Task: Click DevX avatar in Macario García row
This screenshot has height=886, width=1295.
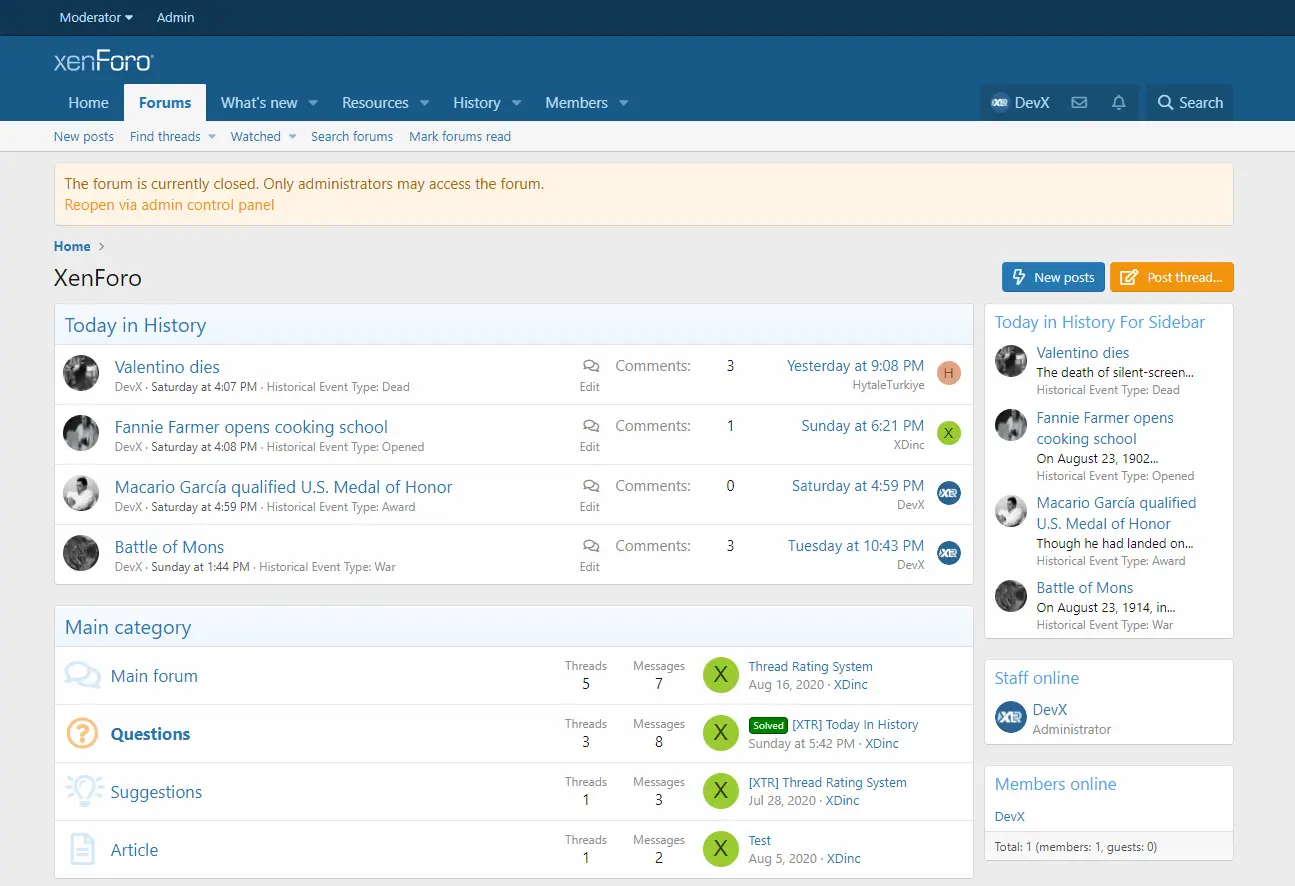Action: [949, 494]
